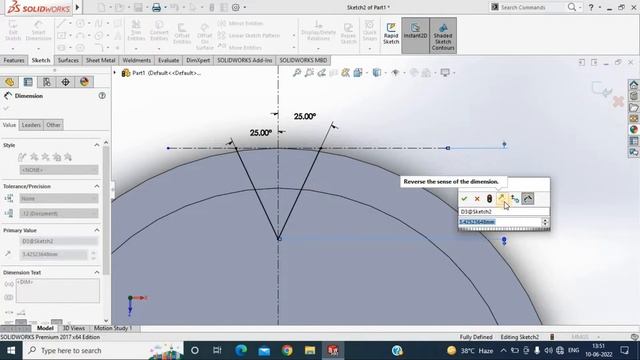Switch to the Surfaces ribbon tab
Image resolution: width=640 pixels, height=360 pixels.
[x=68, y=60]
